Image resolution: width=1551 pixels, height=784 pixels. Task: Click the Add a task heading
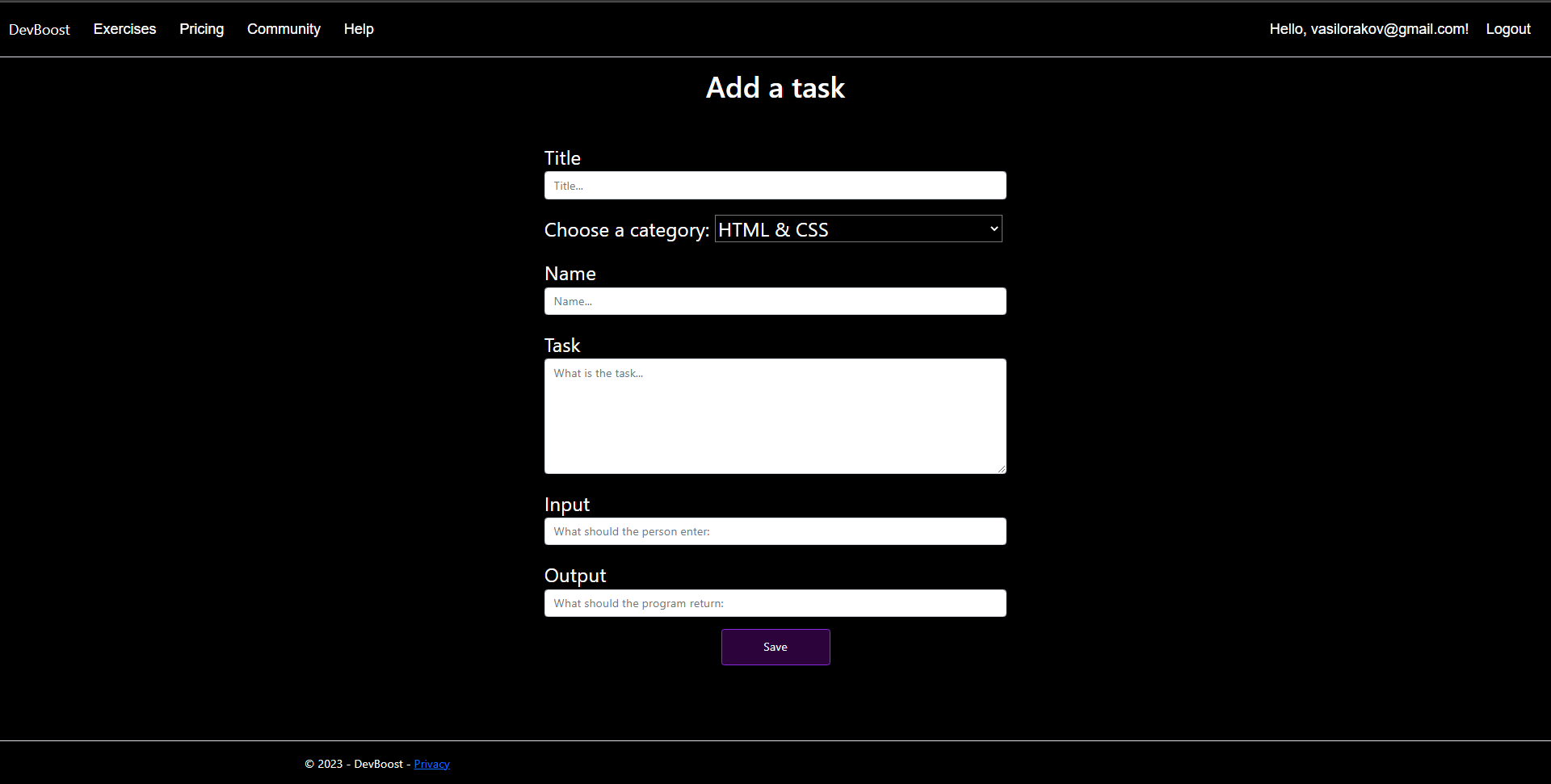[775, 87]
